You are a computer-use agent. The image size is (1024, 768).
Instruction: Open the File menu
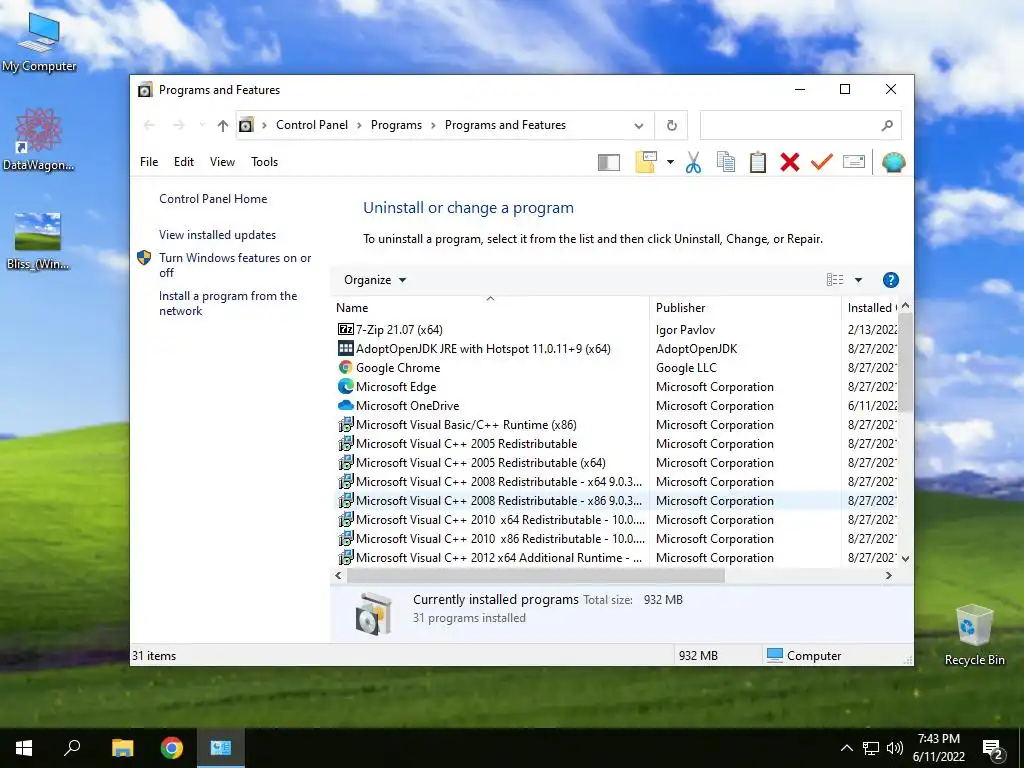149,162
